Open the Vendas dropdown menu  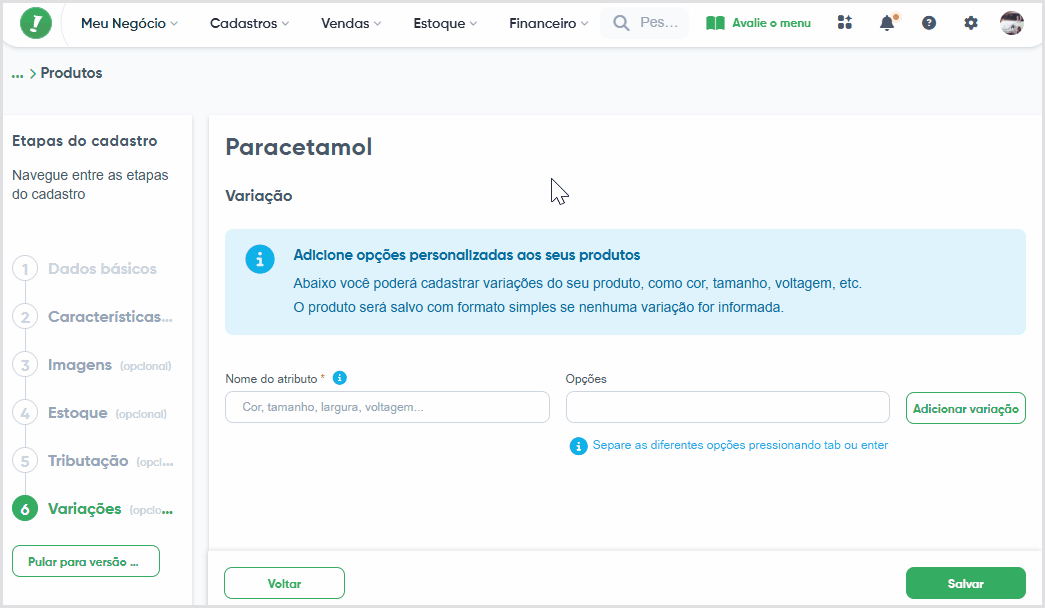351,23
